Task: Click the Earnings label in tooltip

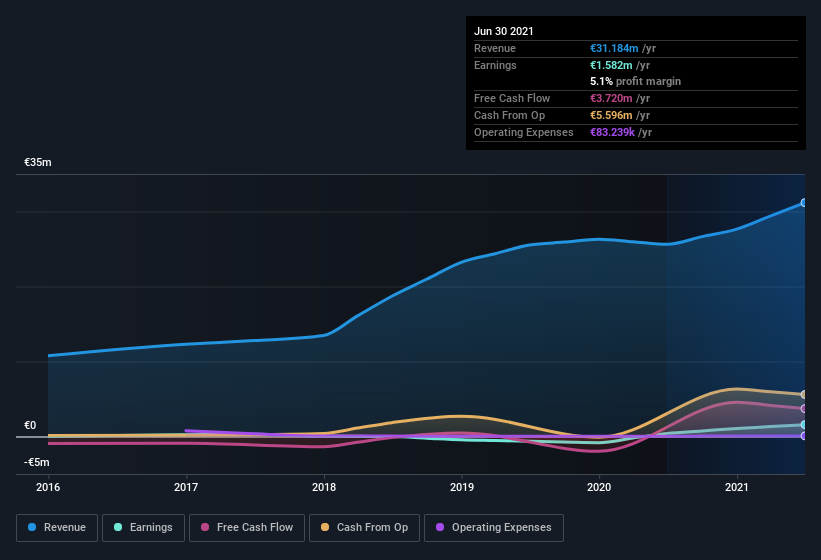Action: point(495,65)
